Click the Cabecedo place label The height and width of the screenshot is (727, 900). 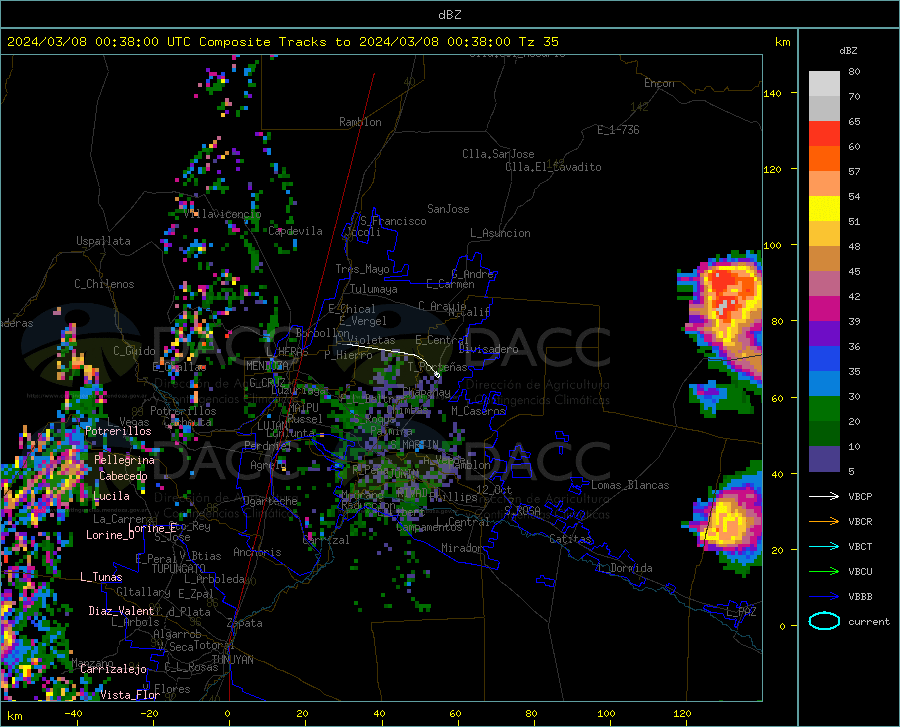tap(123, 476)
